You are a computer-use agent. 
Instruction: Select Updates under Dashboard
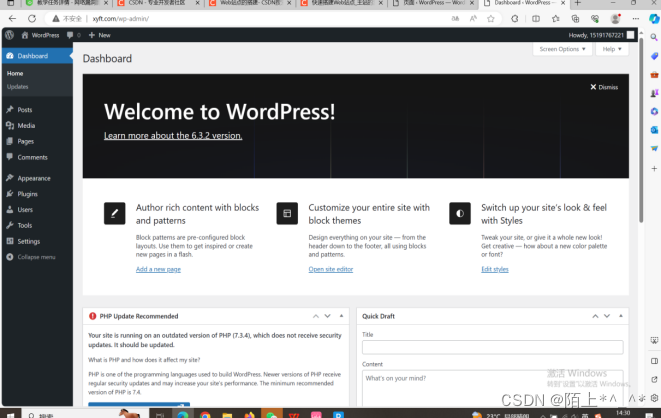[18, 87]
